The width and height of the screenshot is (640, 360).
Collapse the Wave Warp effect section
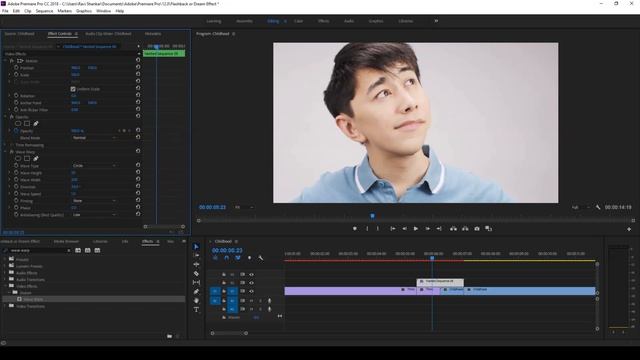tap(5, 151)
